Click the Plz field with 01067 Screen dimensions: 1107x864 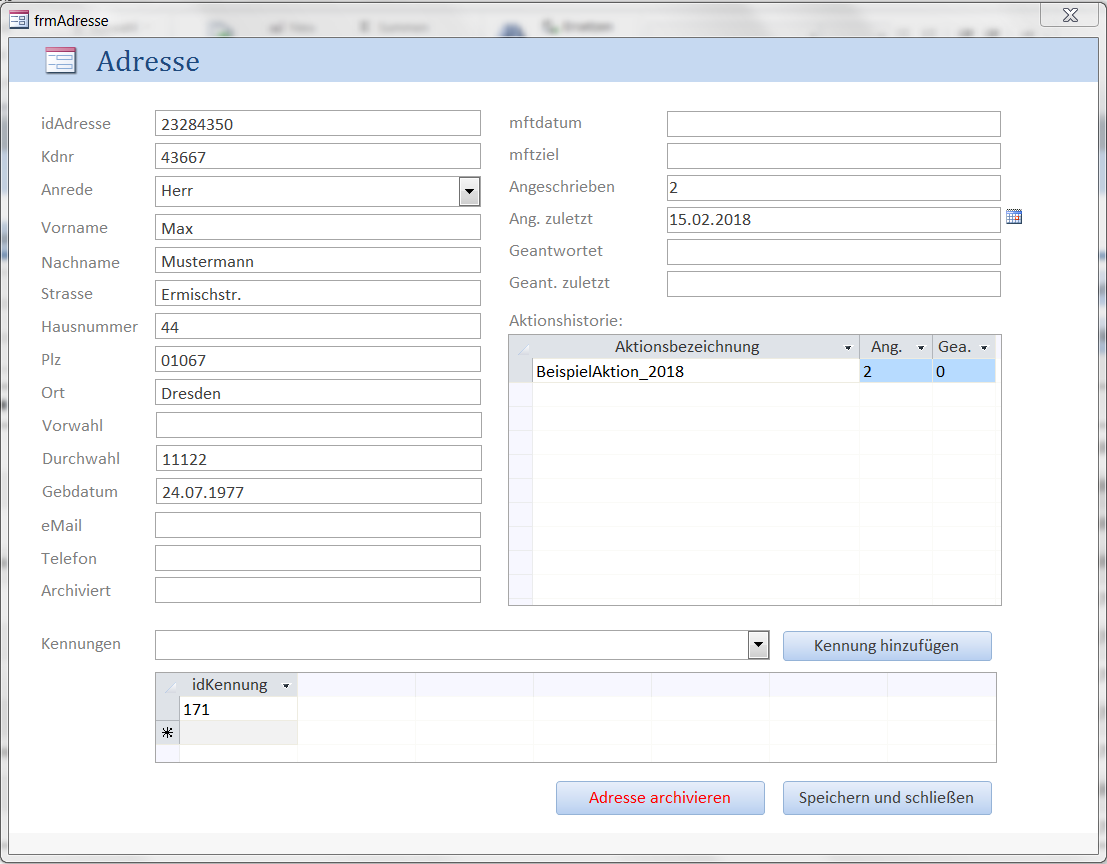click(x=318, y=359)
